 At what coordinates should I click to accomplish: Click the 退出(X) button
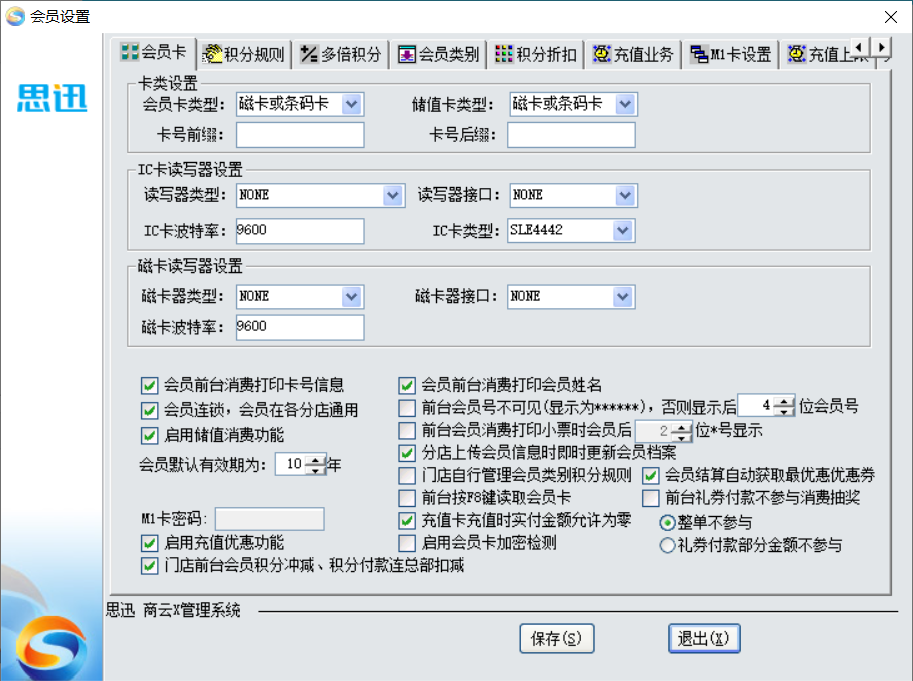click(704, 639)
